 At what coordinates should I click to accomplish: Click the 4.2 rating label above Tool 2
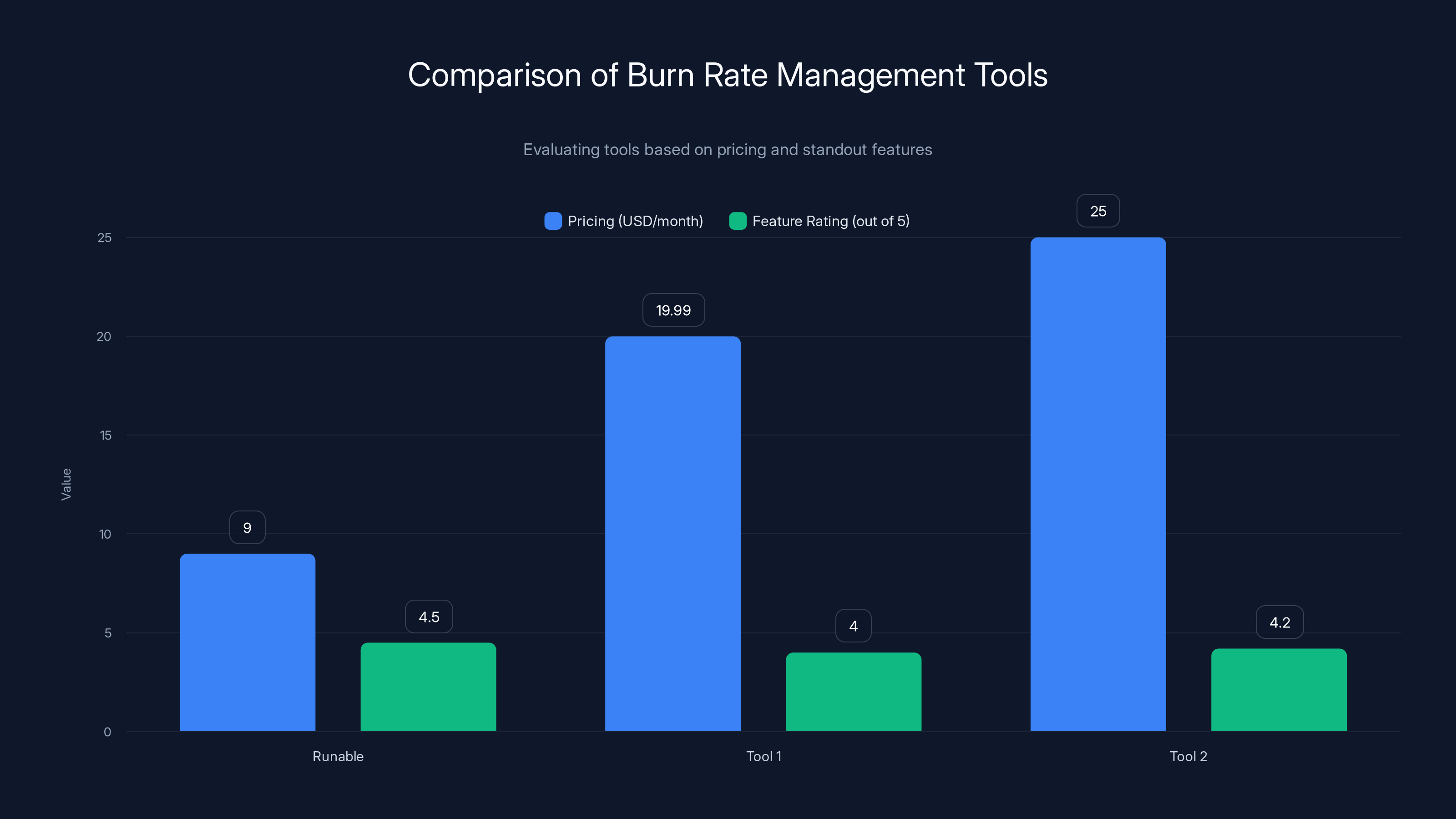[x=1279, y=622]
